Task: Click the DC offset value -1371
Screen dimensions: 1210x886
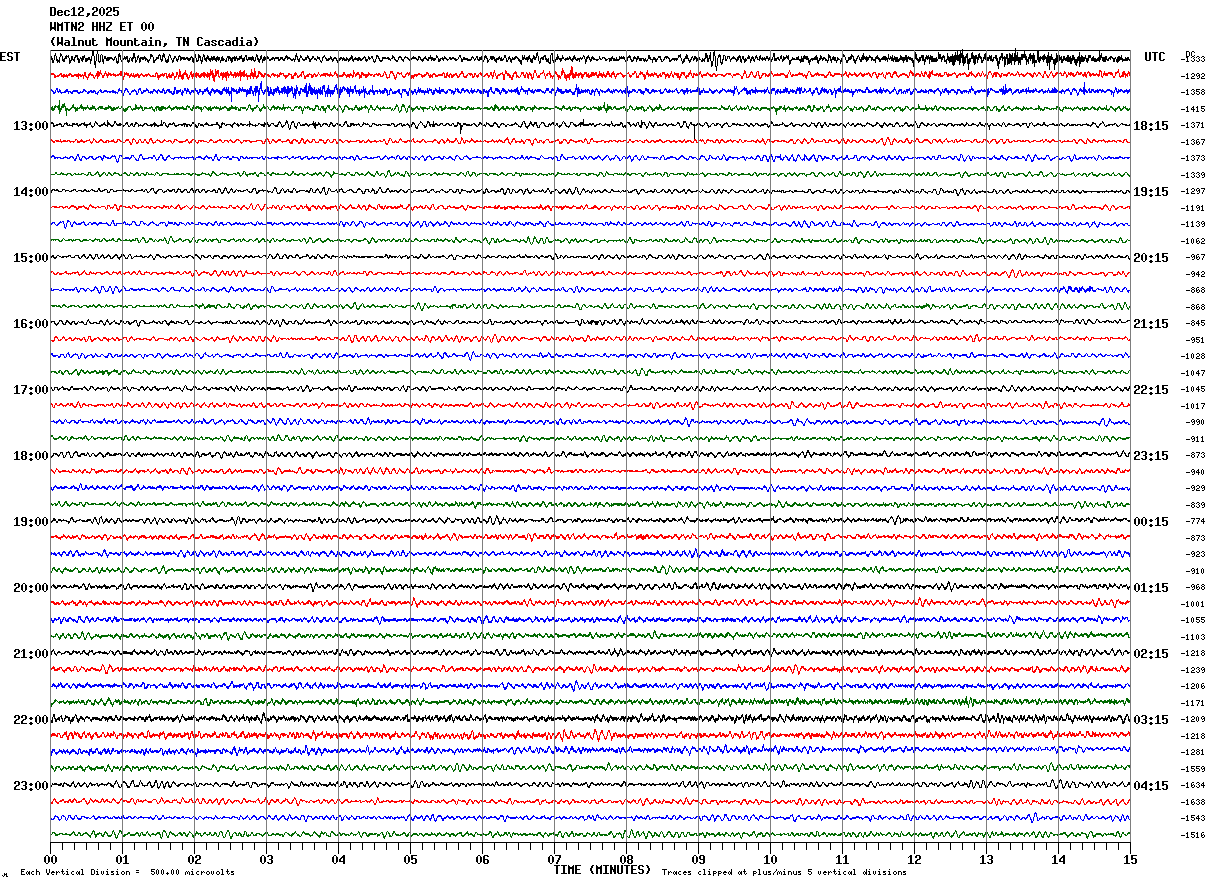Action: (1193, 125)
